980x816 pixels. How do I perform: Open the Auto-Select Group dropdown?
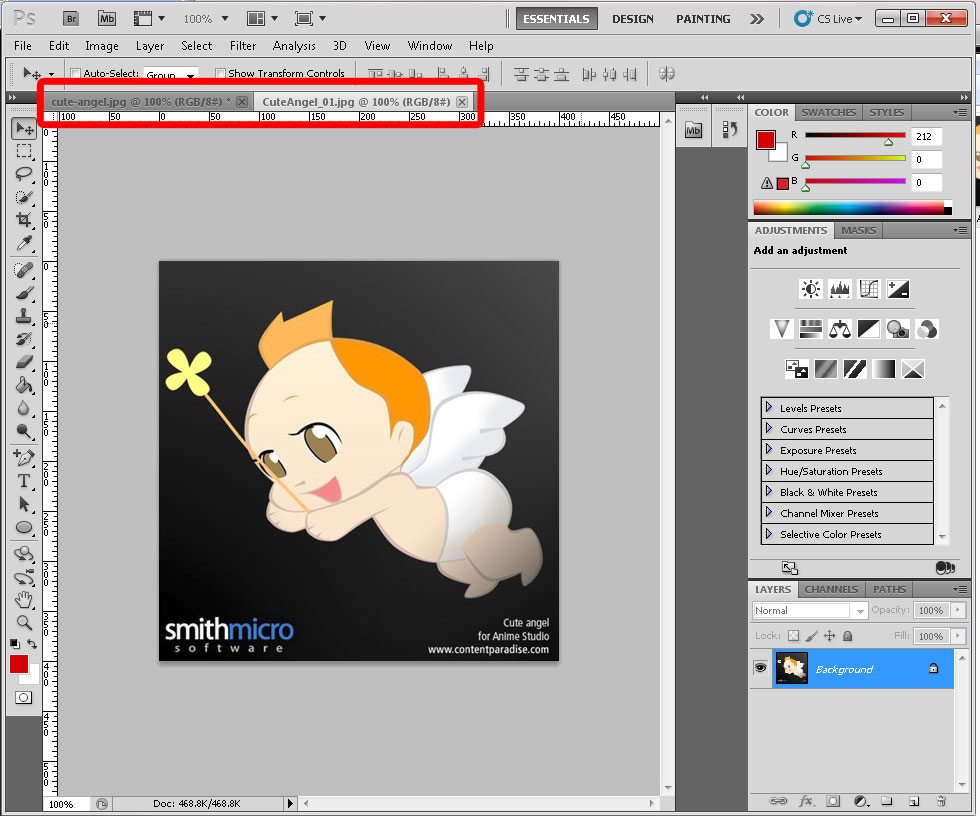point(171,75)
